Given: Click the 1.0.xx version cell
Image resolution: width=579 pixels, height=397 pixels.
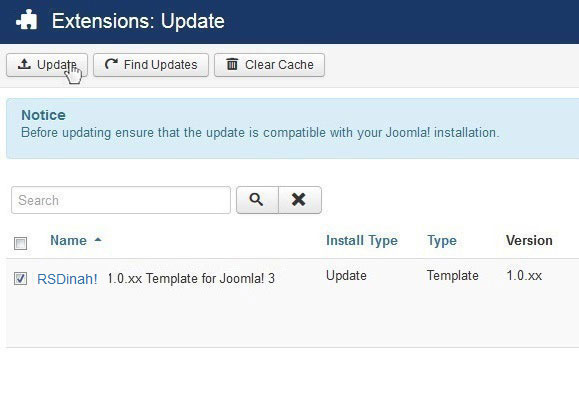Looking at the screenshot, I should [x=524, y=275].
